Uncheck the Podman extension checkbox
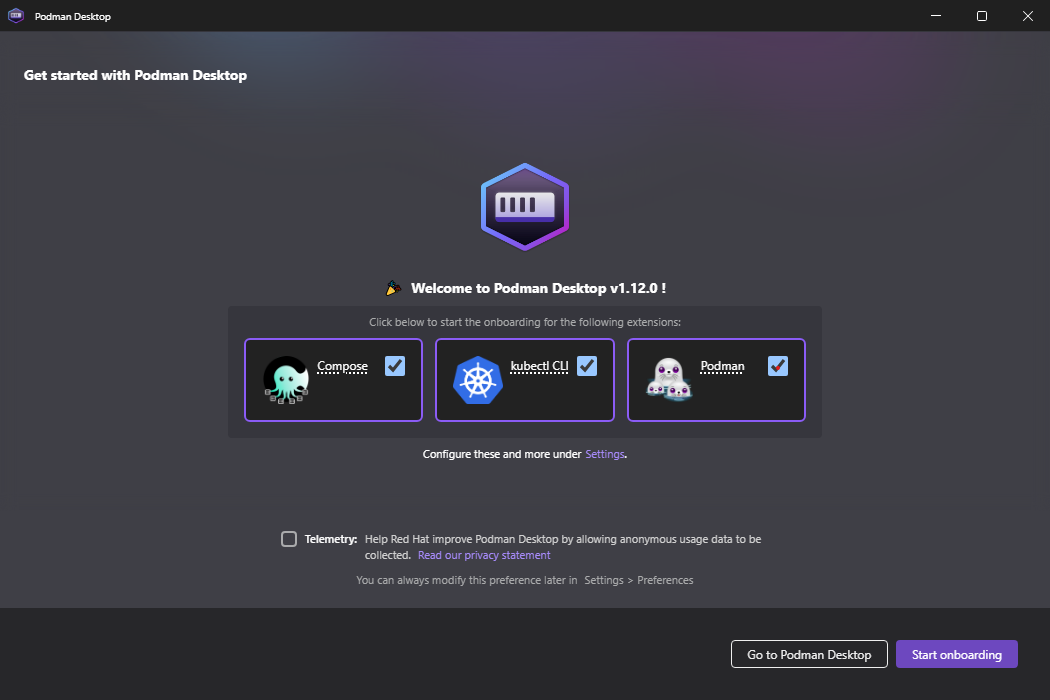The width and height of the screenshot is (1050, 700). 777,366
